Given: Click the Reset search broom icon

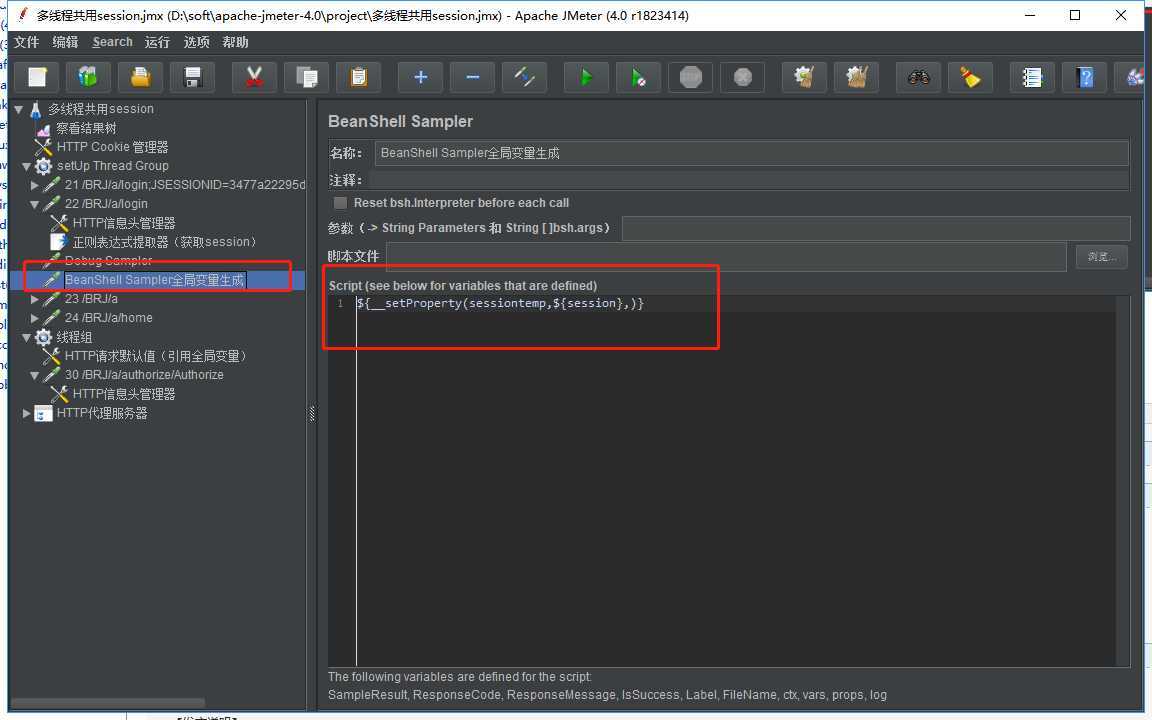Looking at the screenshot, I should [x=971, y=77].
